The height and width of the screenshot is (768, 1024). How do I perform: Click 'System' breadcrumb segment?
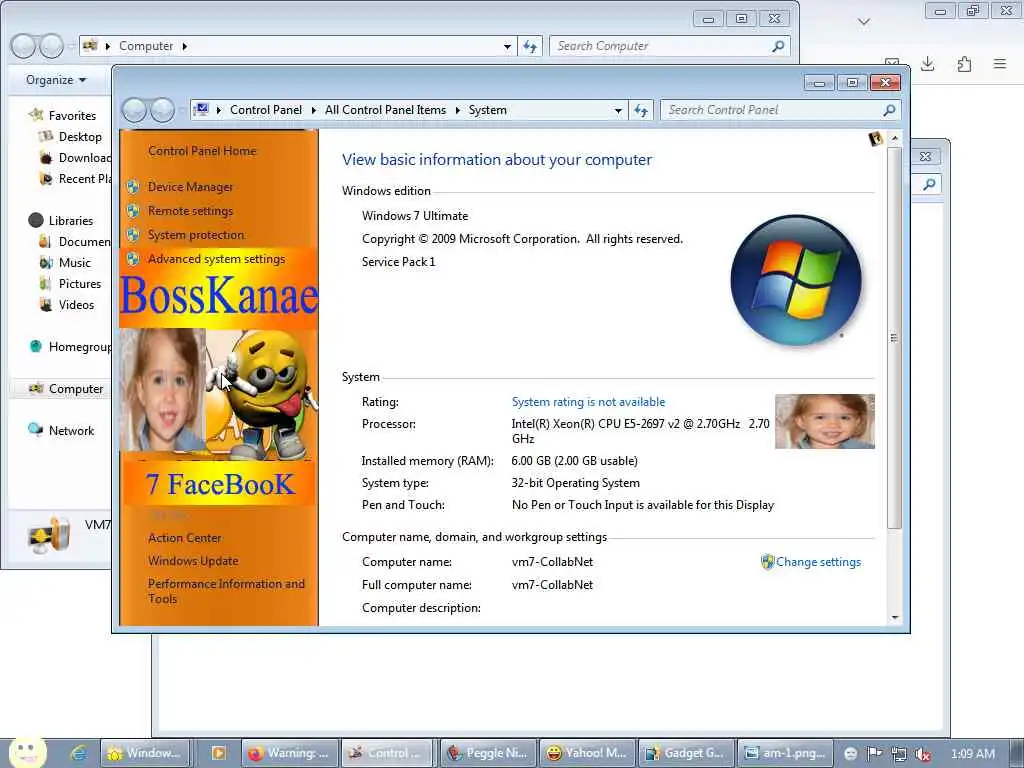487,110
